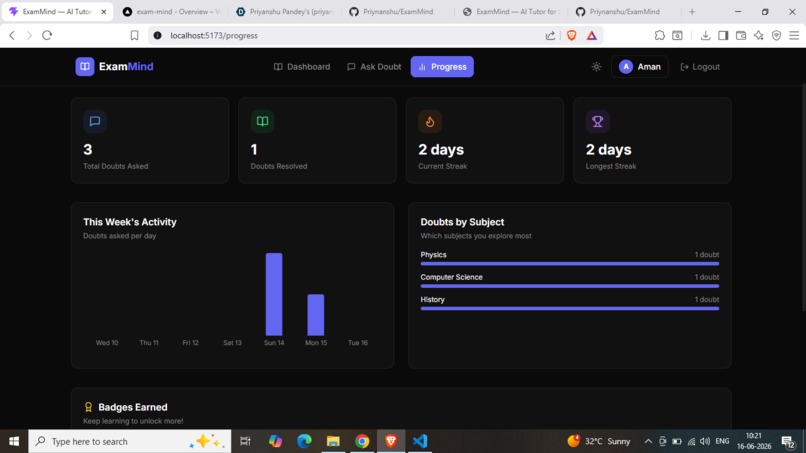Click the Badges Earned ribbon icon

point(88,407)
